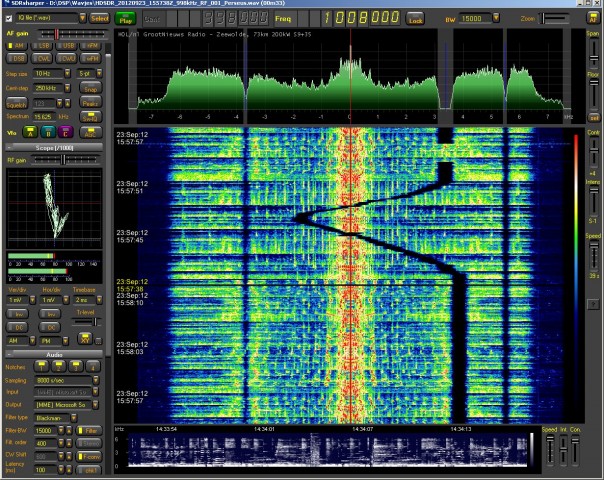
Task: Toggle the checkbox next to IQ file source
Action: [9, 18]
